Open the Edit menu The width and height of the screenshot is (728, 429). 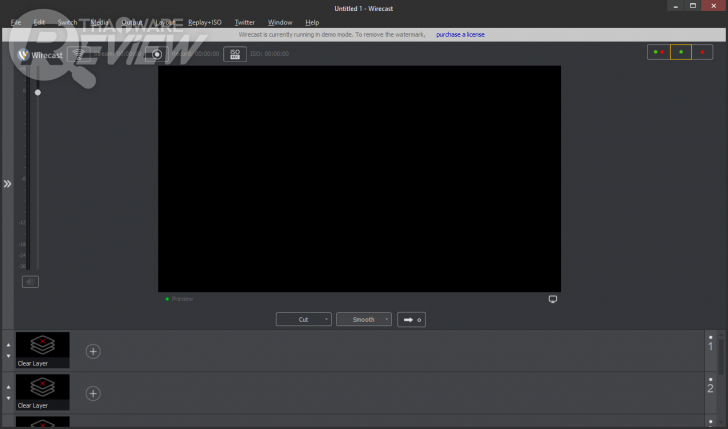point(39,22)
